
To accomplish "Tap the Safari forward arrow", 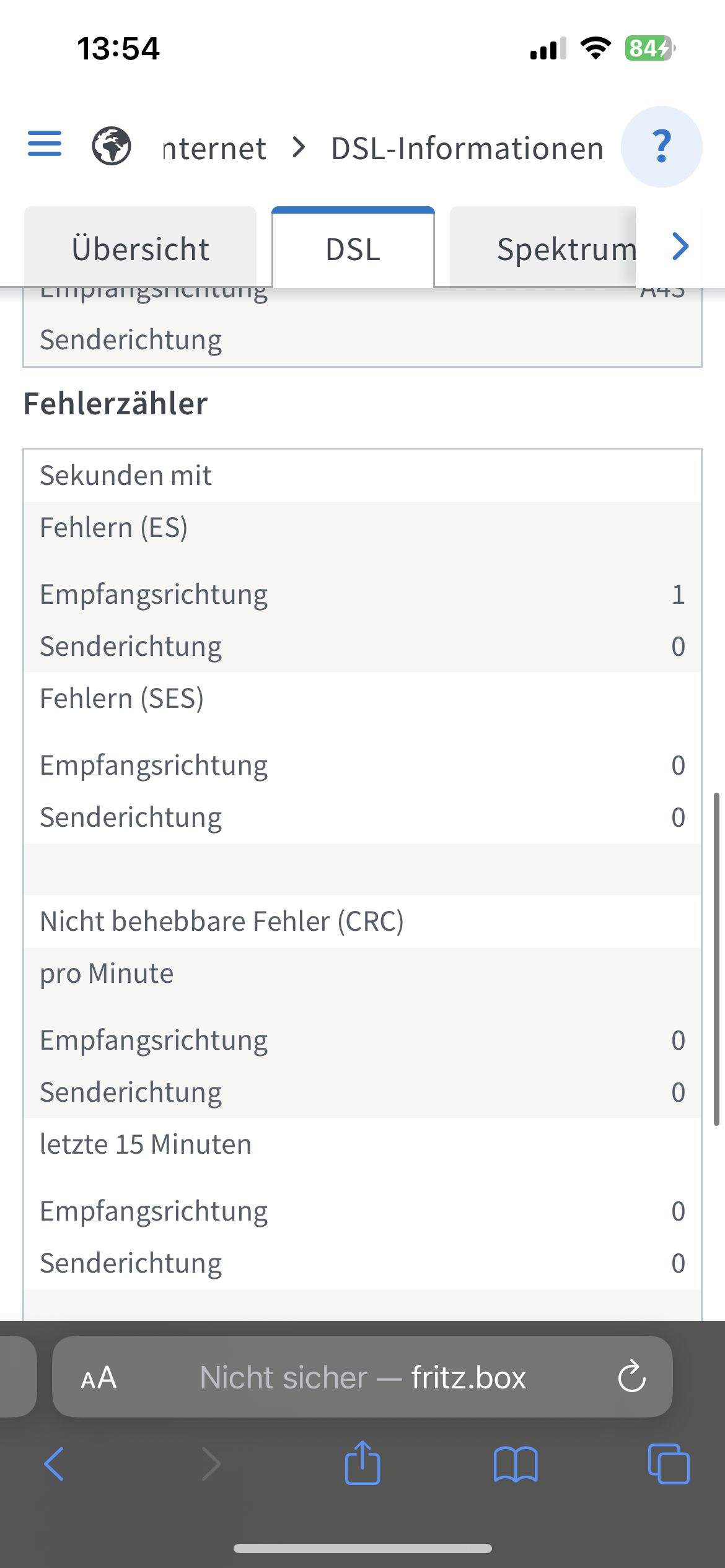I will pos(211,1465).
